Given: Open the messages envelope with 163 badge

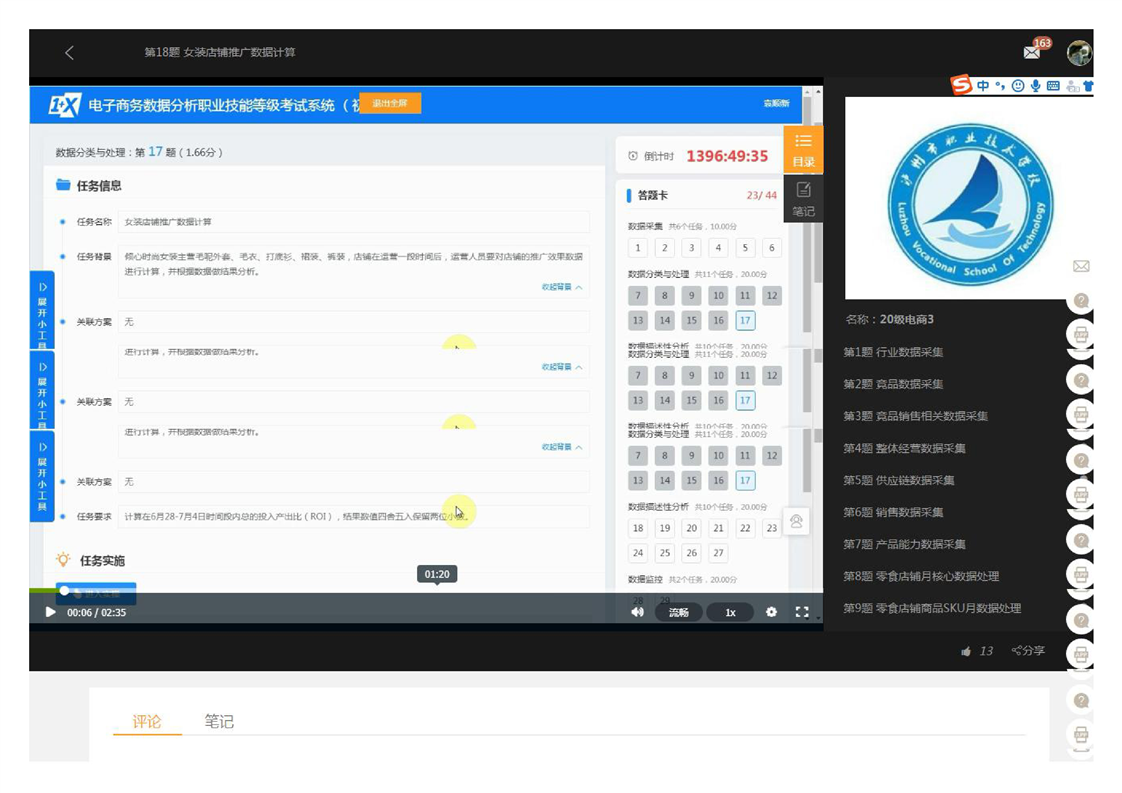Looking at the screenshot, I should click(x=1033, y=52).
